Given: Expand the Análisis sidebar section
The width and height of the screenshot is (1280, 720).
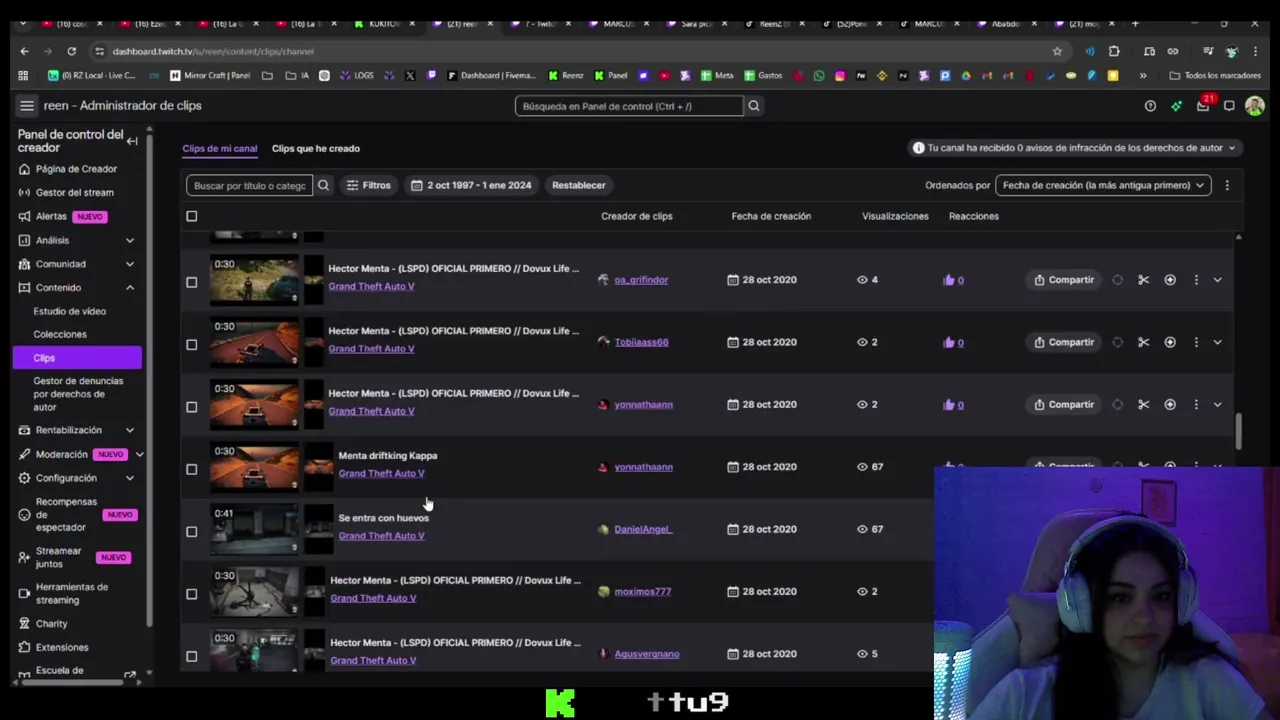Looking at the screenshot, I should coord(129,240).
